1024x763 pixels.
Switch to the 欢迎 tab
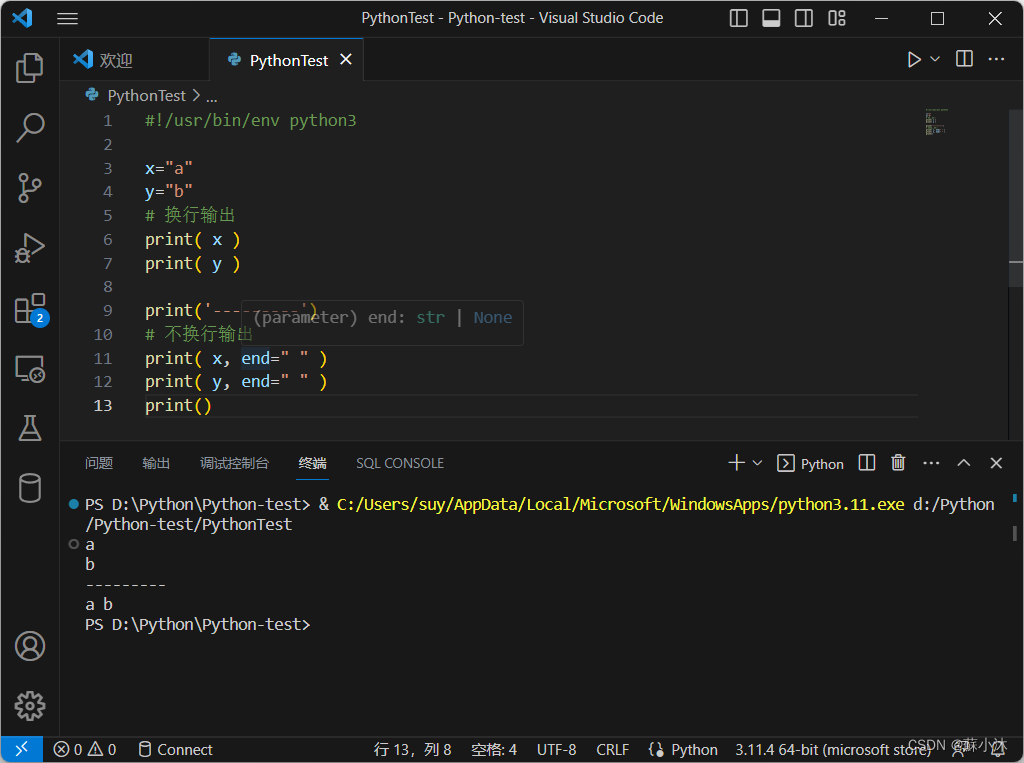coord(135,60)
